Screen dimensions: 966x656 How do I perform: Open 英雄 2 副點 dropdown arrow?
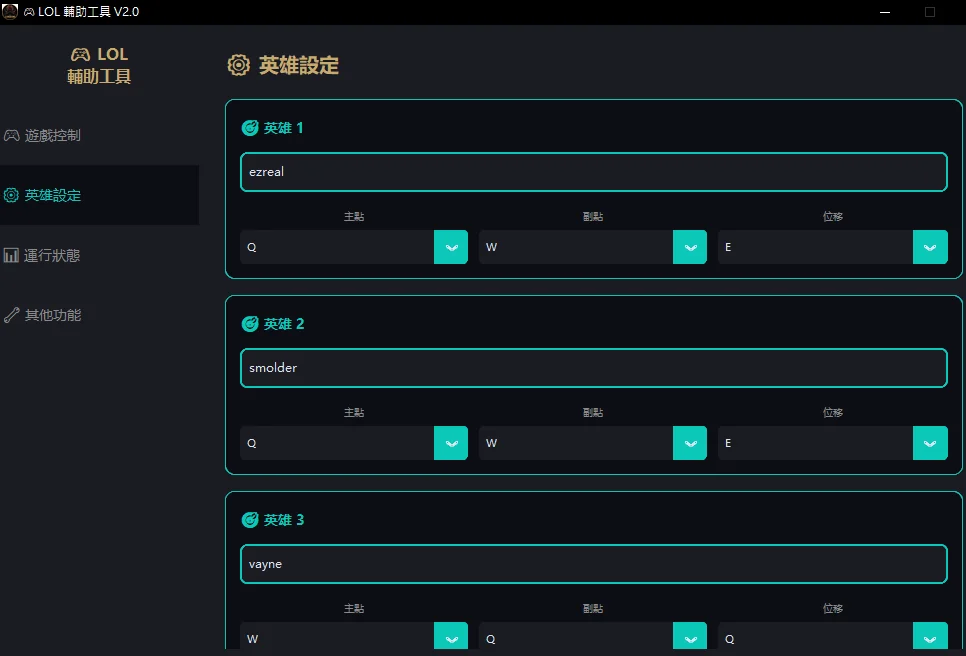coord(690,443)
